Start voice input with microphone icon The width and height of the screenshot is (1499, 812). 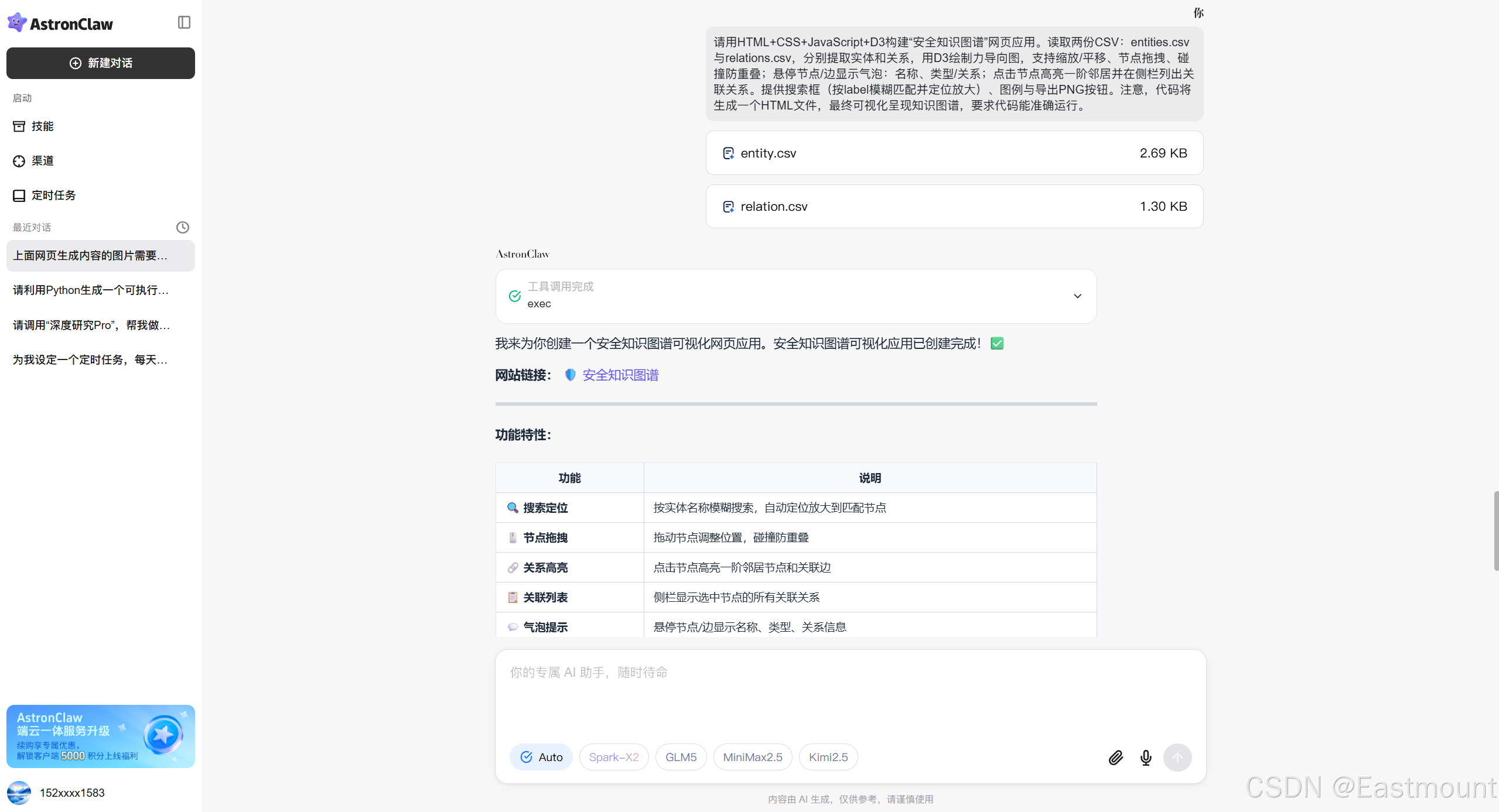click(x=1146, y=758)
